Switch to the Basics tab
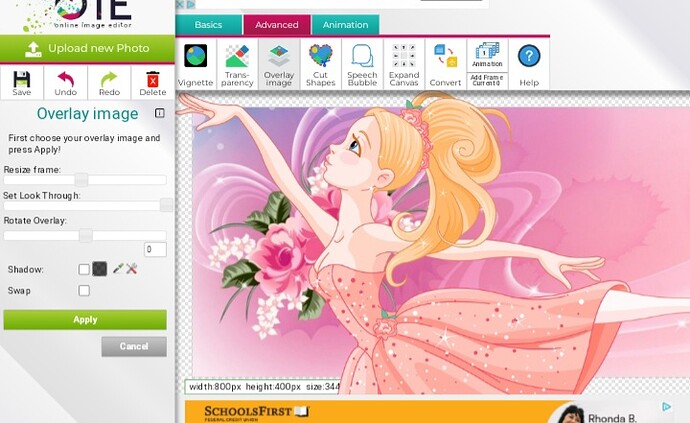 [208, 25]
